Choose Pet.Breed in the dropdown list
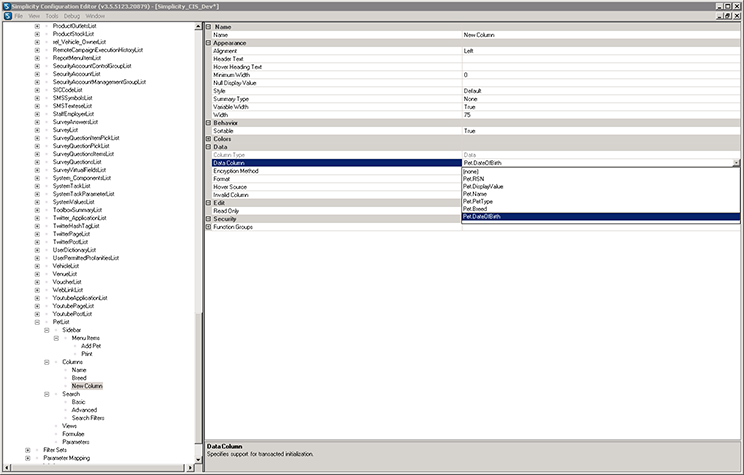This screenshot has height=475, width=744. (x=601, y=209)
